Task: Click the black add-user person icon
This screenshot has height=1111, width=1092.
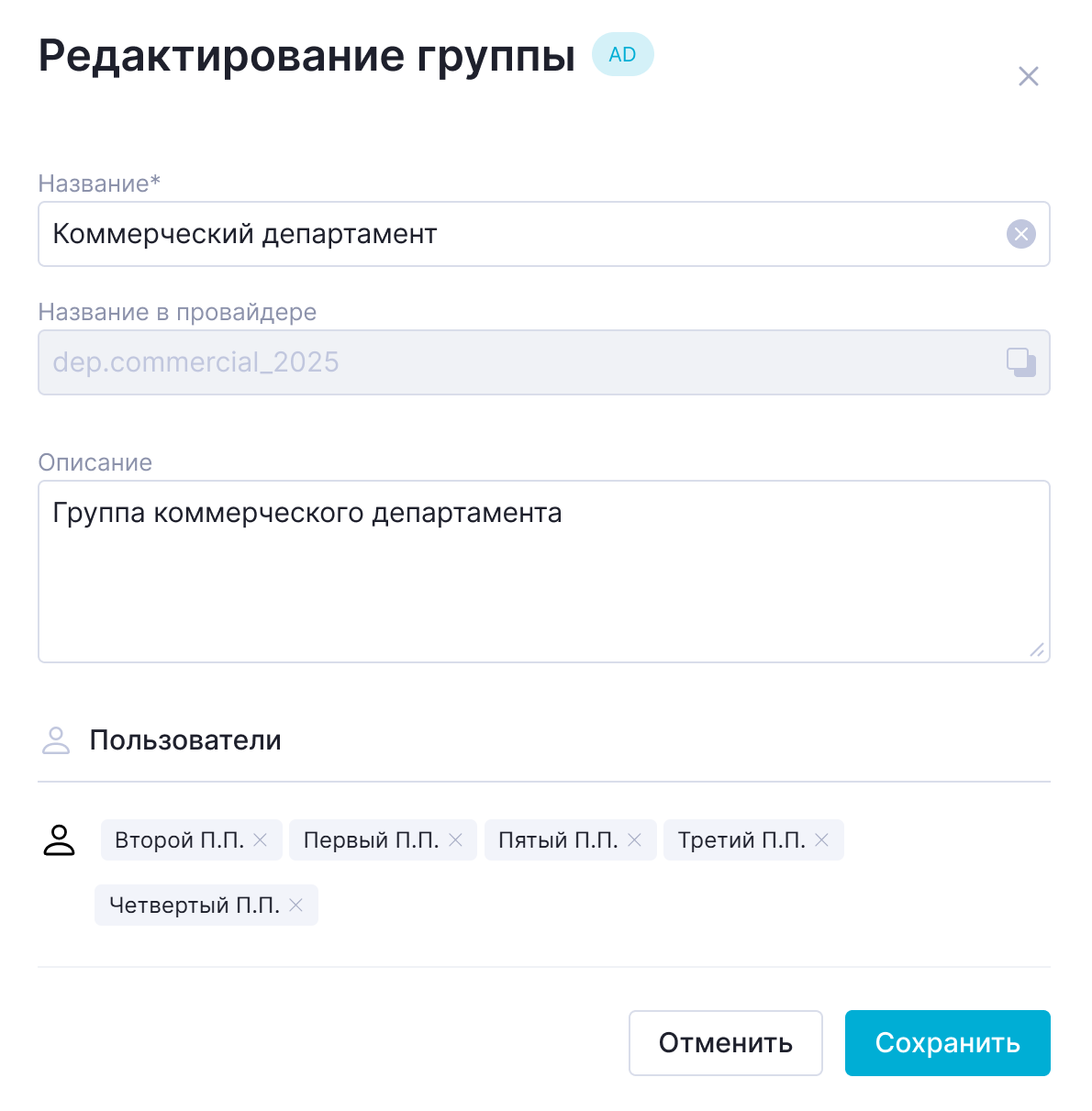Action: (60, 840)
